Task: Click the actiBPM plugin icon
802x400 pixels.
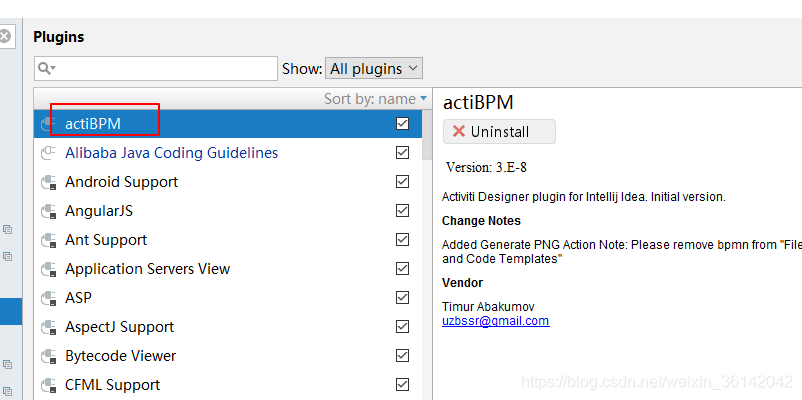Action: tap(48, 124)
